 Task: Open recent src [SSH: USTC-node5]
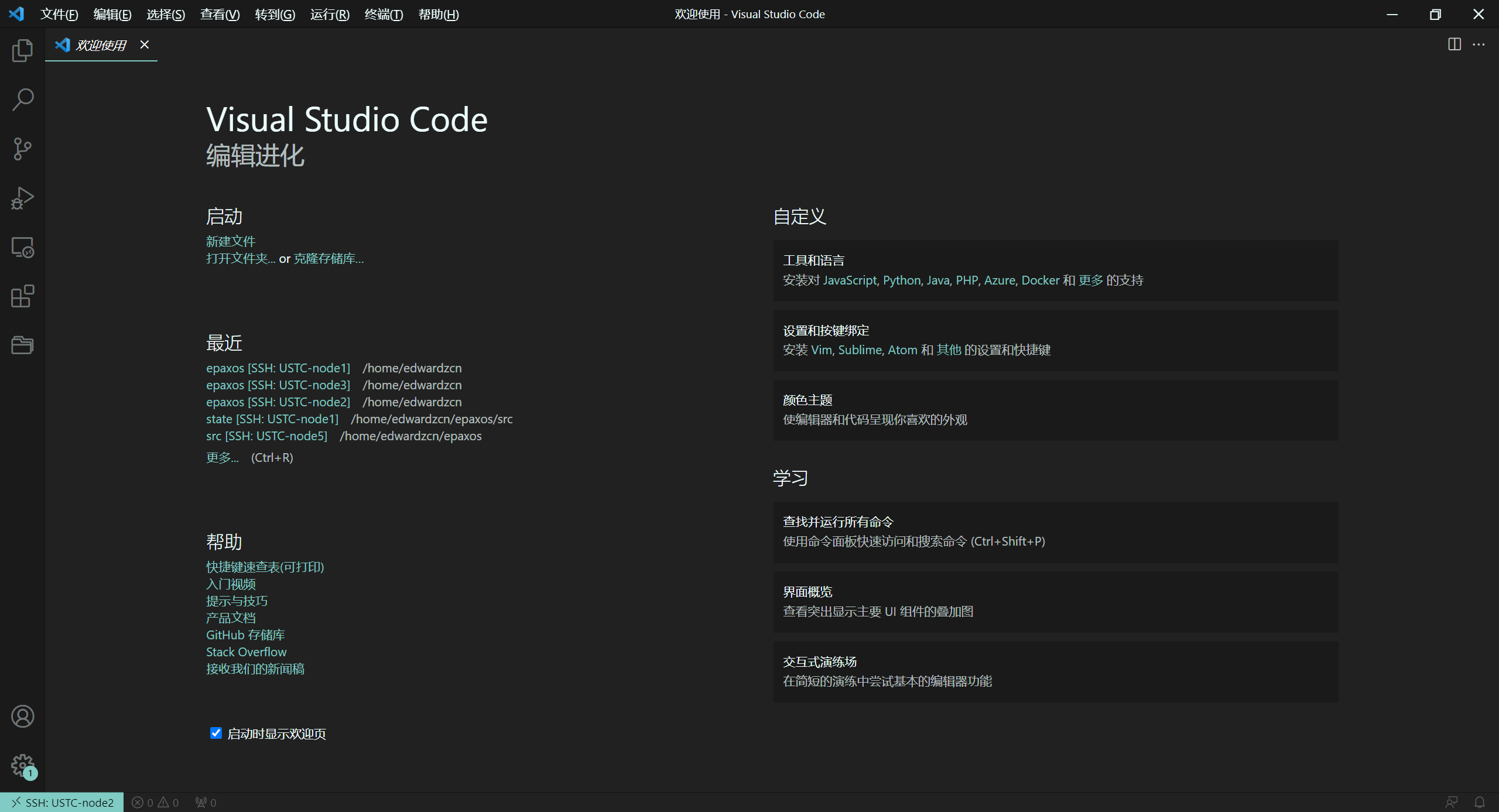point(266,436)
